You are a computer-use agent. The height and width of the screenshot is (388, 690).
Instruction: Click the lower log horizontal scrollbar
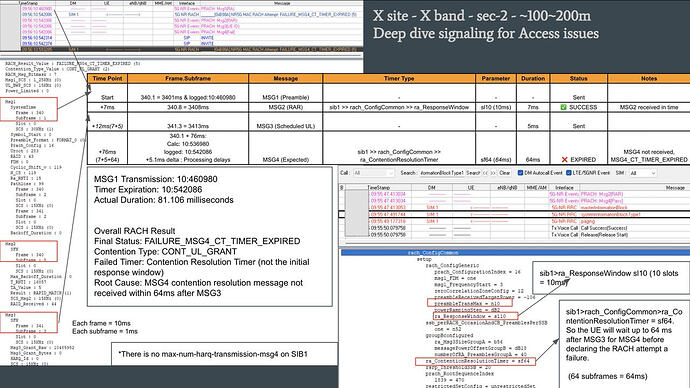pos(514,242)
